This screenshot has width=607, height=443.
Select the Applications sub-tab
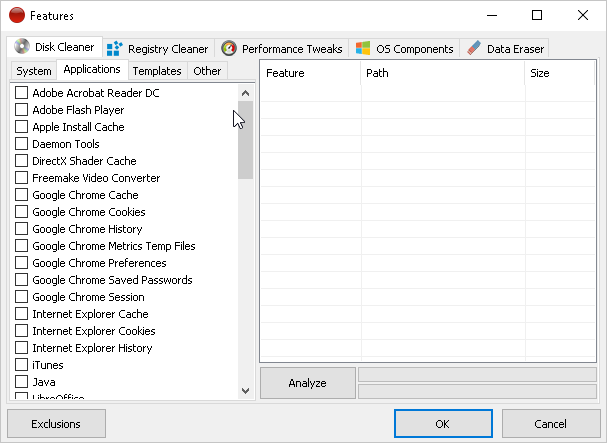point(92,70)
